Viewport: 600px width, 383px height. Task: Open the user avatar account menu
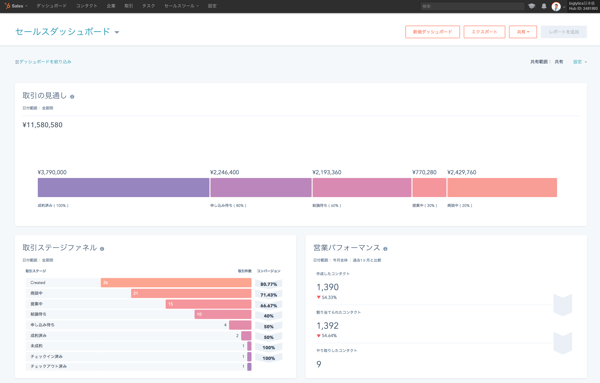click(556, 6)
